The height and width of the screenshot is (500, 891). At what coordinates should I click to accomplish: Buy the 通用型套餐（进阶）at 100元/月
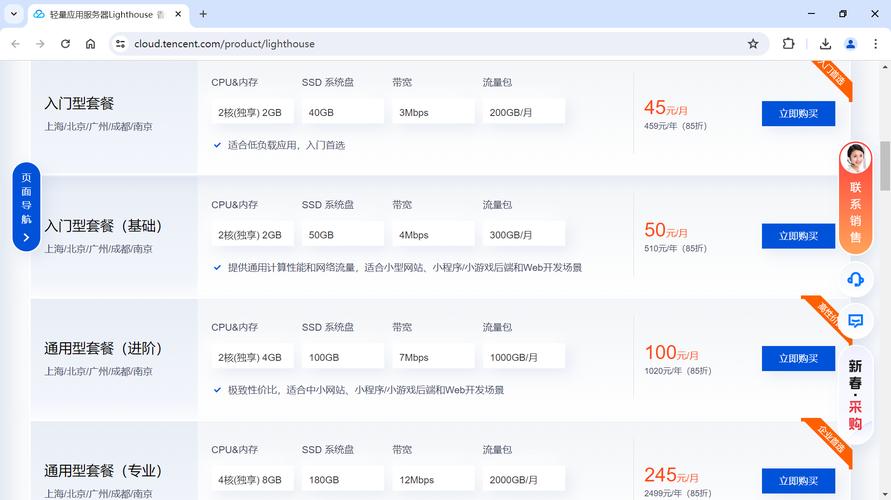tap(798, 358)
